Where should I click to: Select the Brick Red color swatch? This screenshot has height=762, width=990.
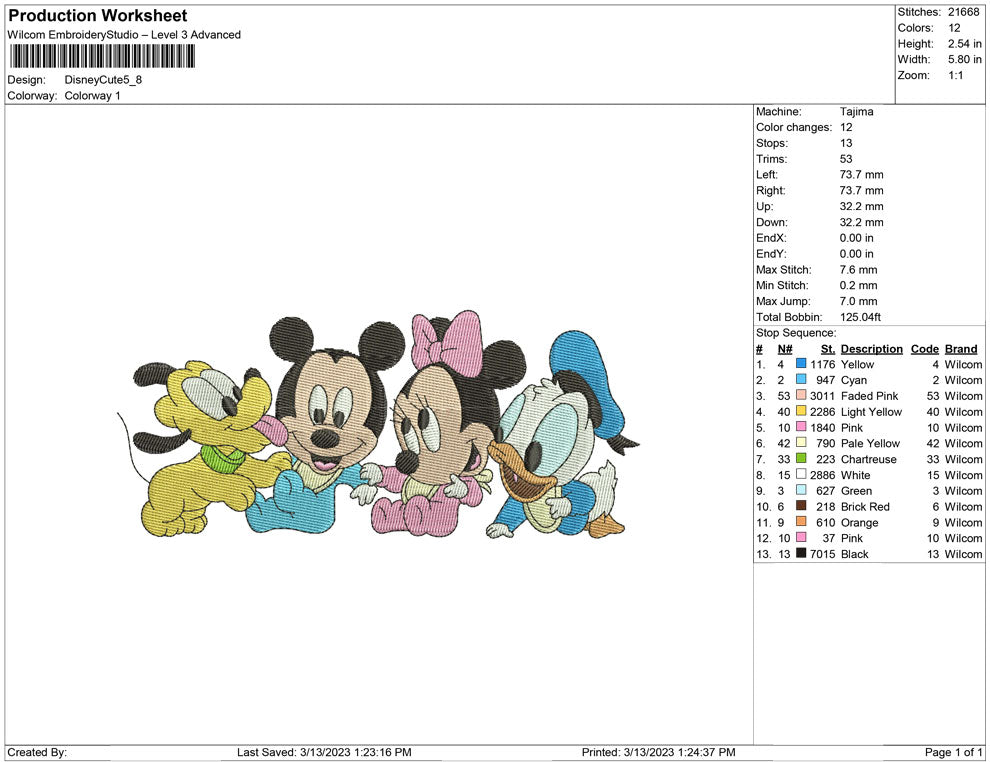(x=798, y=507)
